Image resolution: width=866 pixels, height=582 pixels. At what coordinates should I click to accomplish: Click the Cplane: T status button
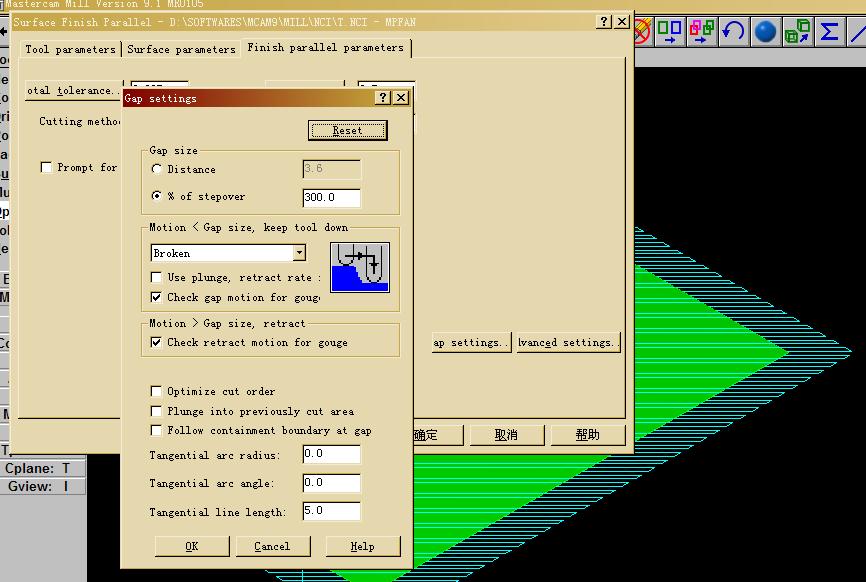click(43, 468)
